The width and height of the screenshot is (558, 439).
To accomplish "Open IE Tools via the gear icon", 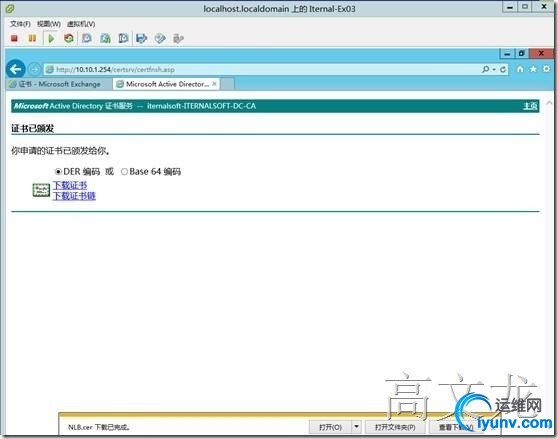I will click(x=546, y=69).
